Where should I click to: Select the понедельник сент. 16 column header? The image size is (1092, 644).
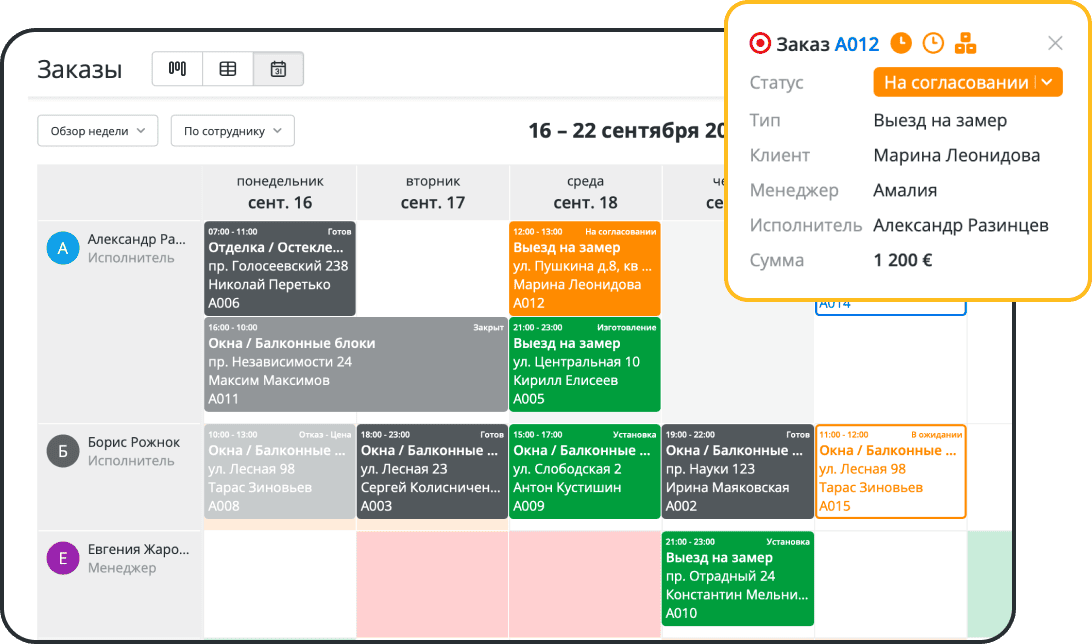coord(280,192)
